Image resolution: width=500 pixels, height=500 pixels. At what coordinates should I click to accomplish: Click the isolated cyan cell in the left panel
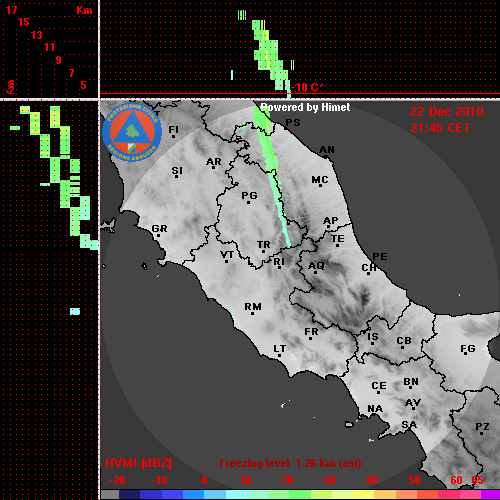pyautogui.click(x=75, y=312)
